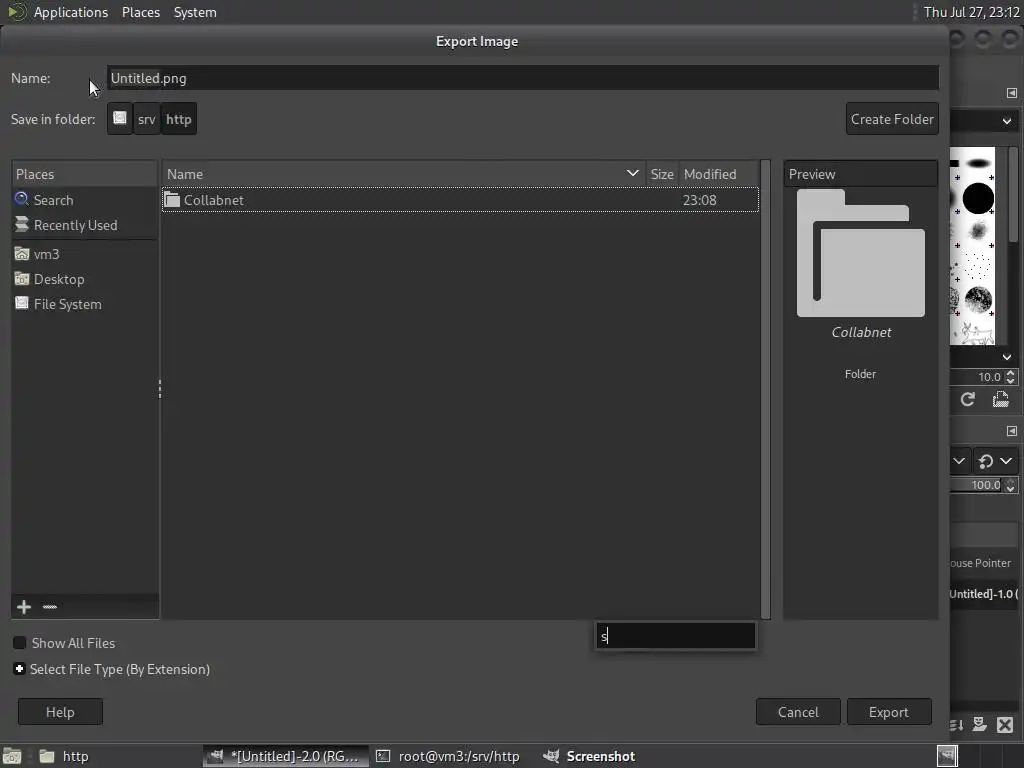Expand Select File Type (By Extension)
Image resolution: width=1024 pixels, height=768 pixels.
click(x=20, y=669)
